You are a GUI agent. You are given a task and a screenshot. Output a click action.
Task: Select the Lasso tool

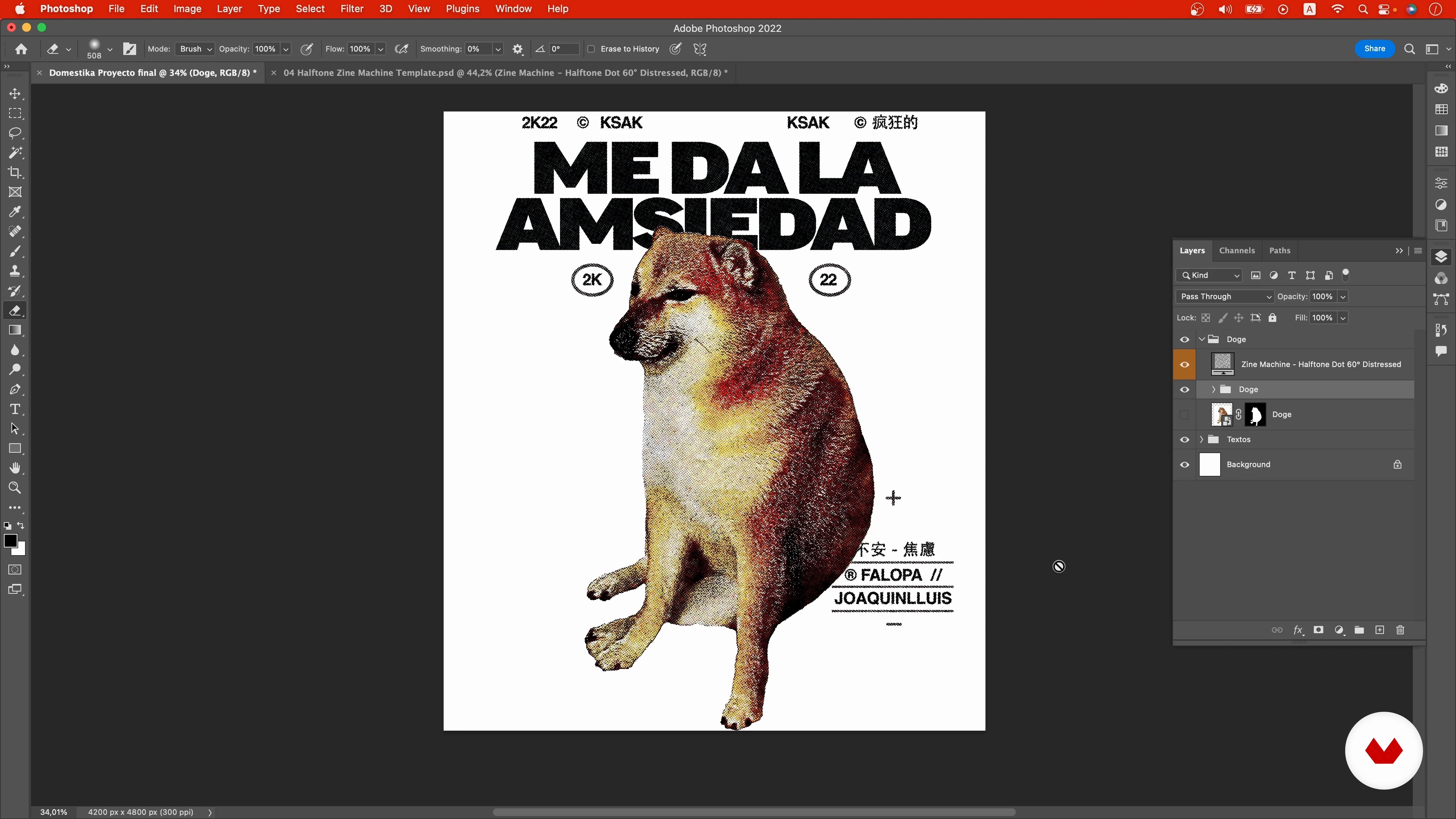pos(15,133)
